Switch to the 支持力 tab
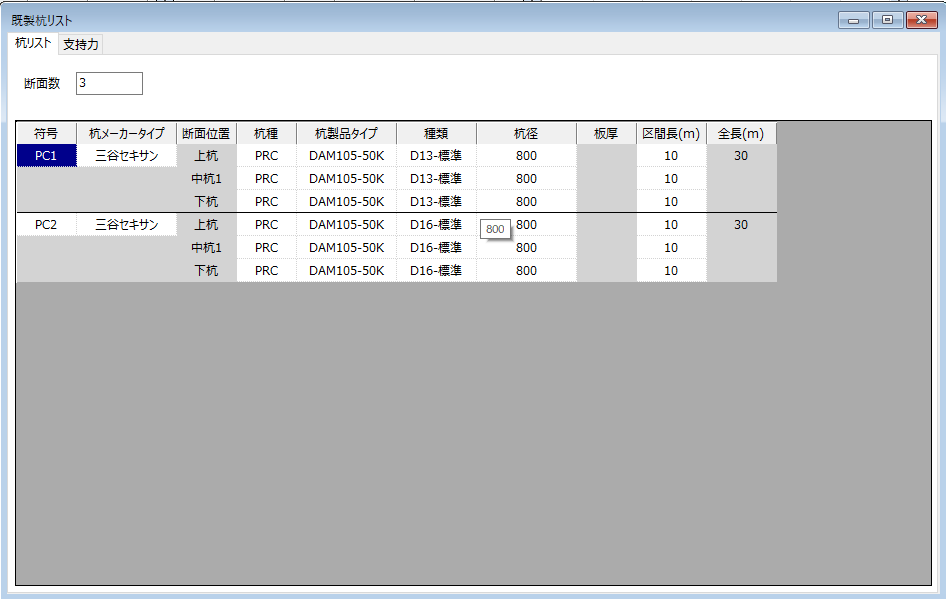 pyautogui.click(x=80, y=44)
